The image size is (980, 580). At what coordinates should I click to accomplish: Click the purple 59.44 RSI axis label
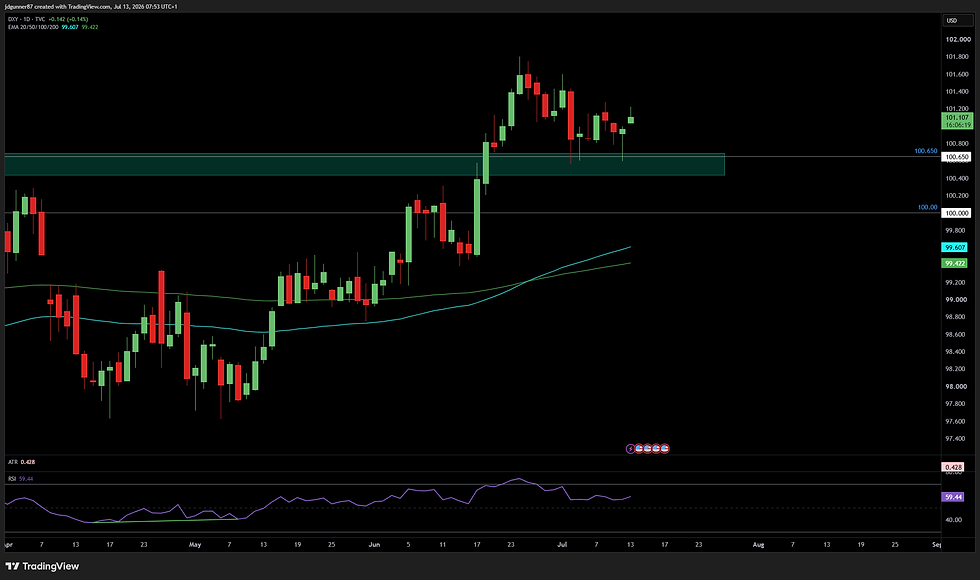coord(953,497)
